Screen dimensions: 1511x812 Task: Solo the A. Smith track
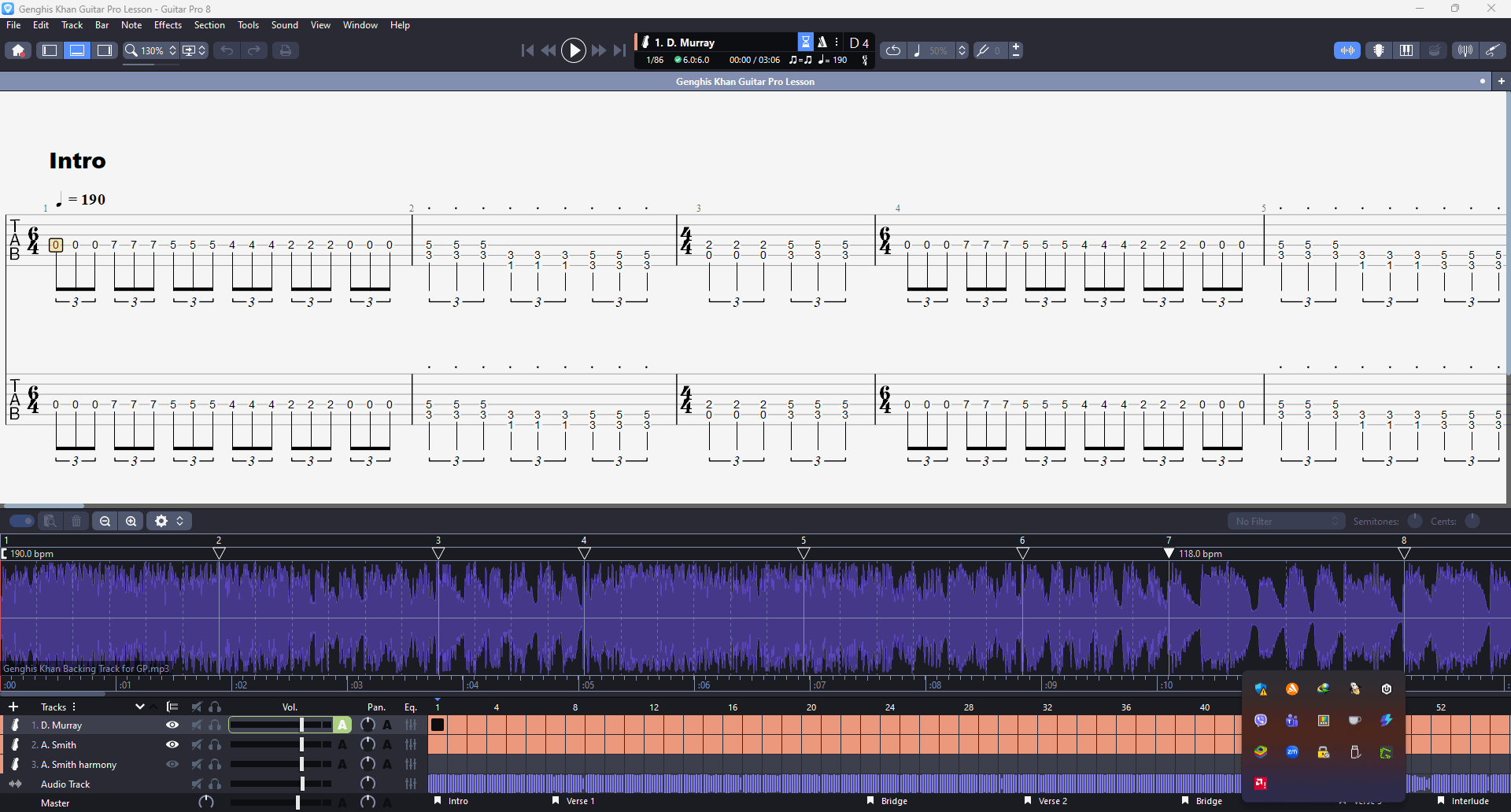coord(215,744)
